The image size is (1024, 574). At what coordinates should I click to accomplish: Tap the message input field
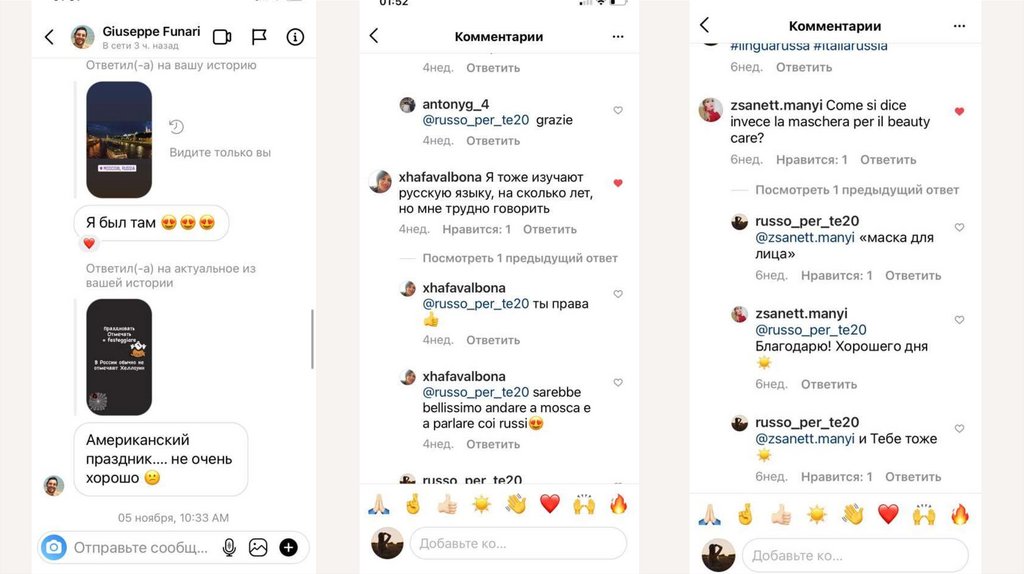pos(140,547)
